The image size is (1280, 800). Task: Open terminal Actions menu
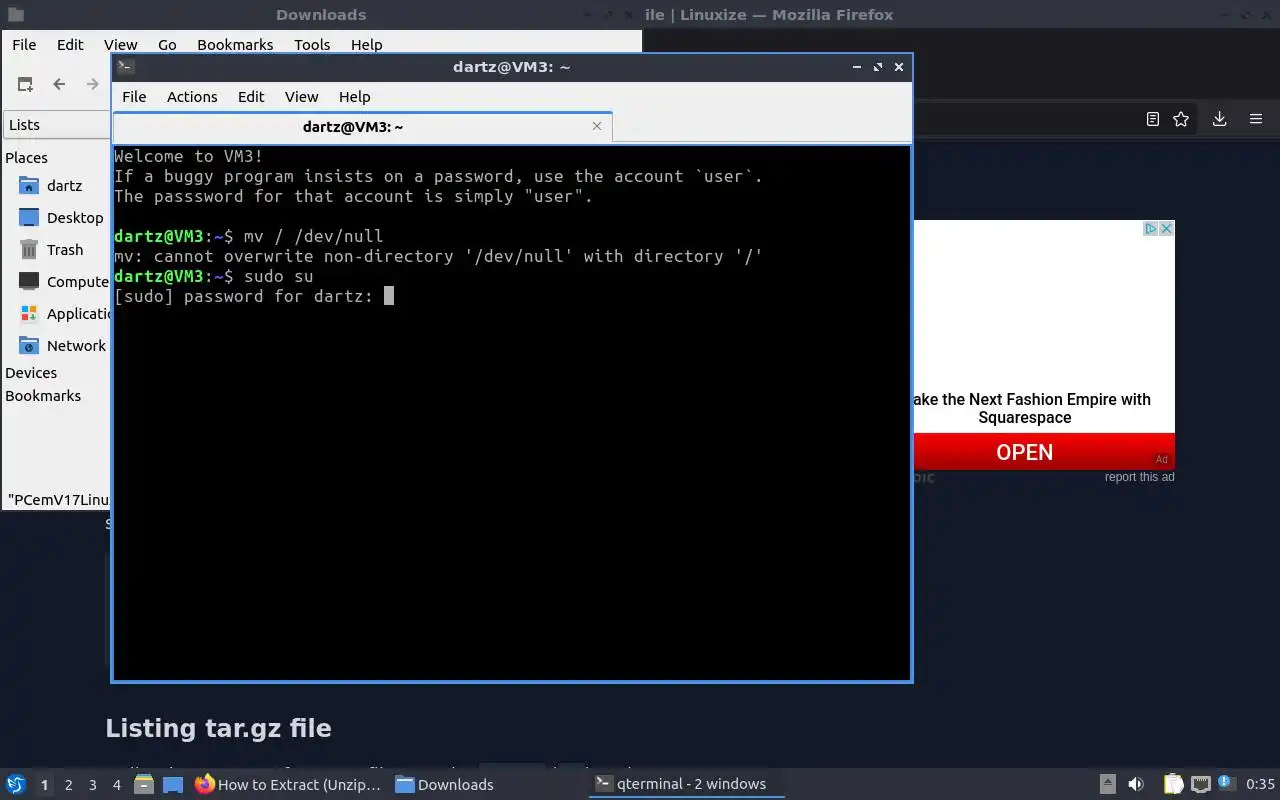(x=192, y=96)
